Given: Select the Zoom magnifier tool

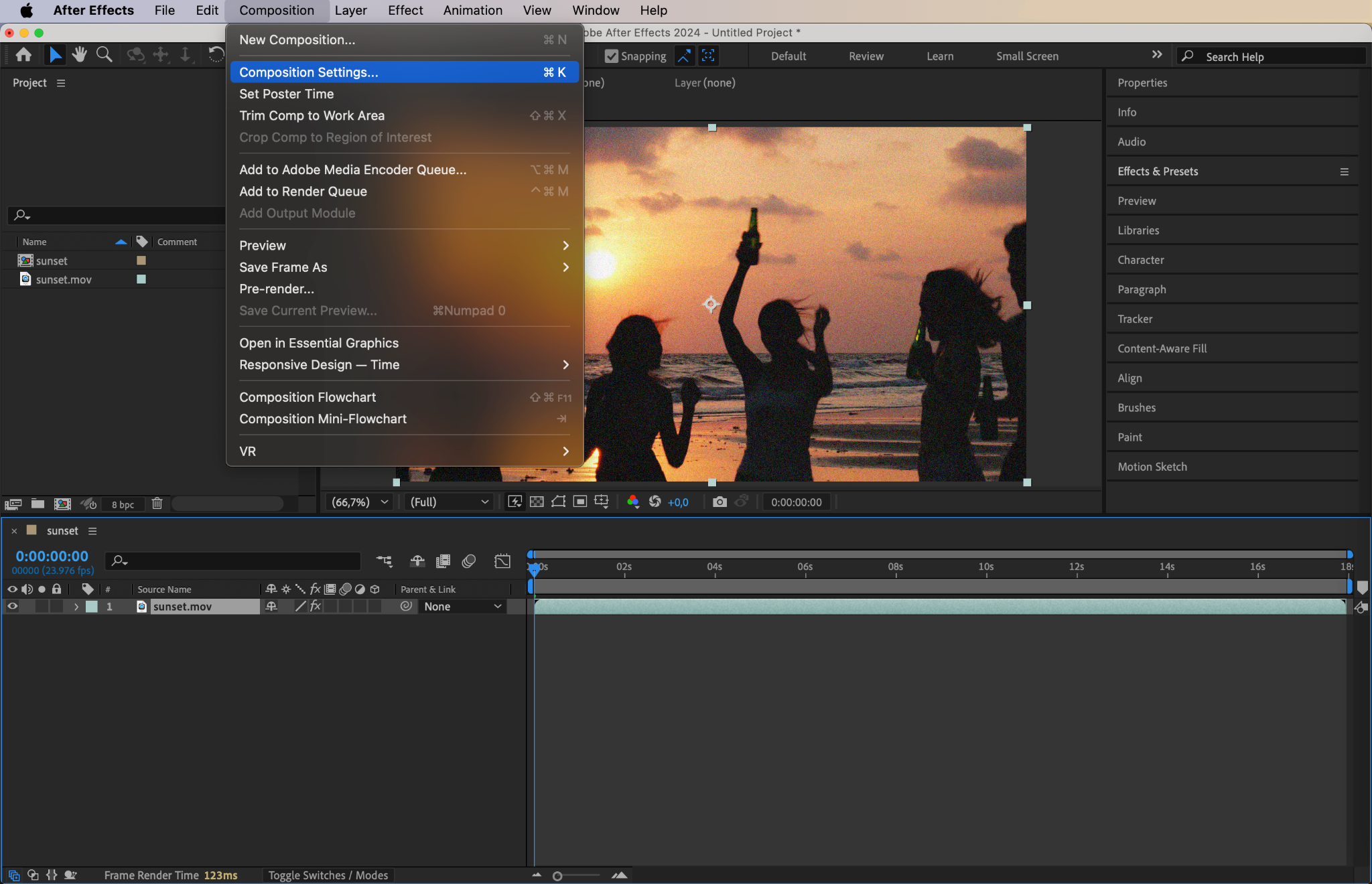Looking at the screenshot, I should coord(104,55).
